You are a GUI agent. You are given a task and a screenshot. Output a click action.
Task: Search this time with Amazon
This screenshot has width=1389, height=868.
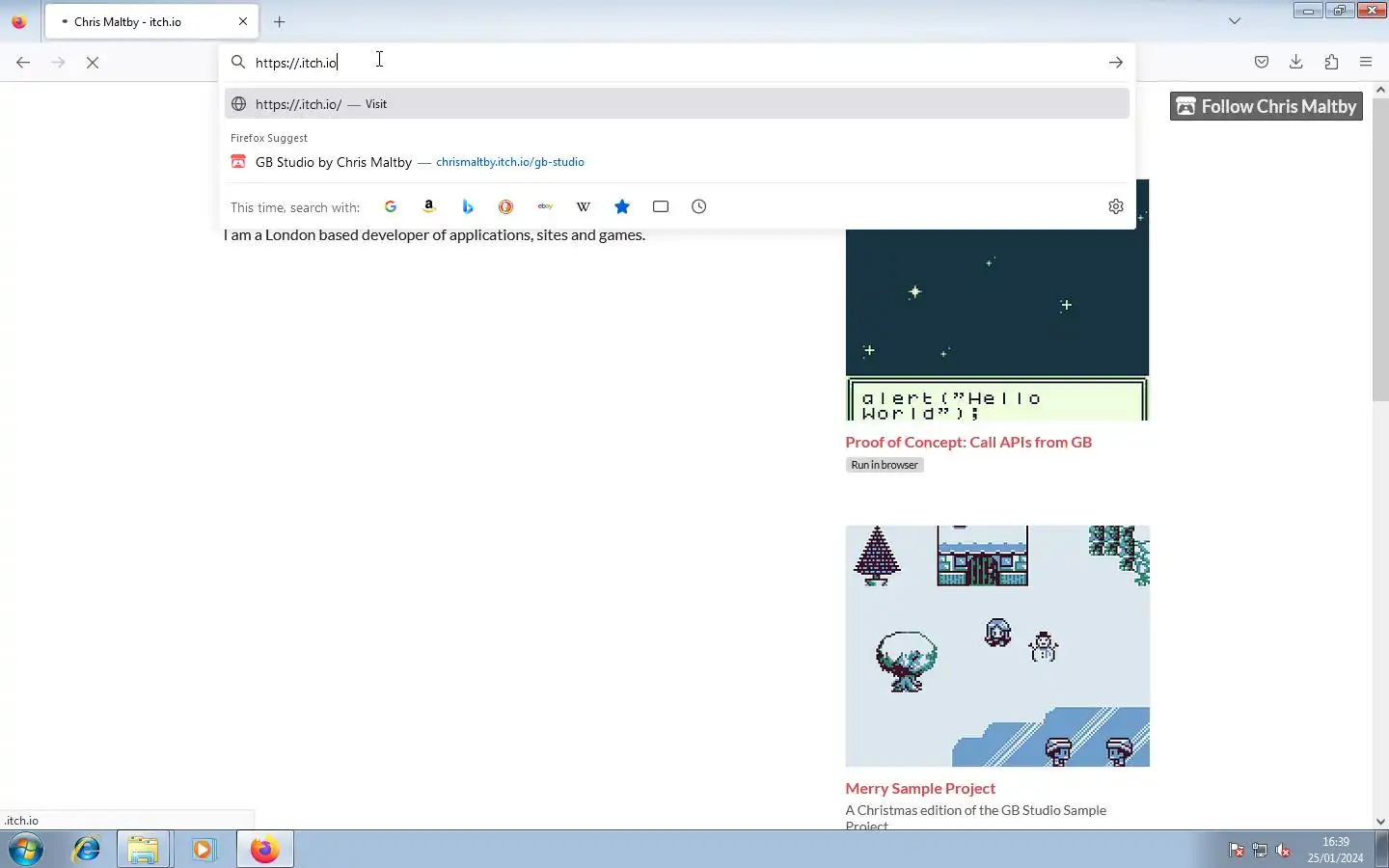429,206
